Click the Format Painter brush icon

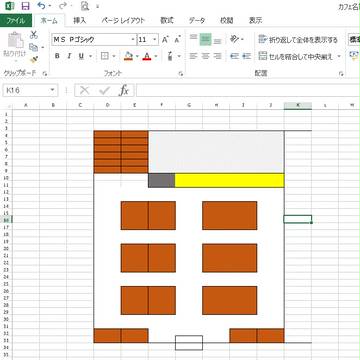tap(34, 60)
